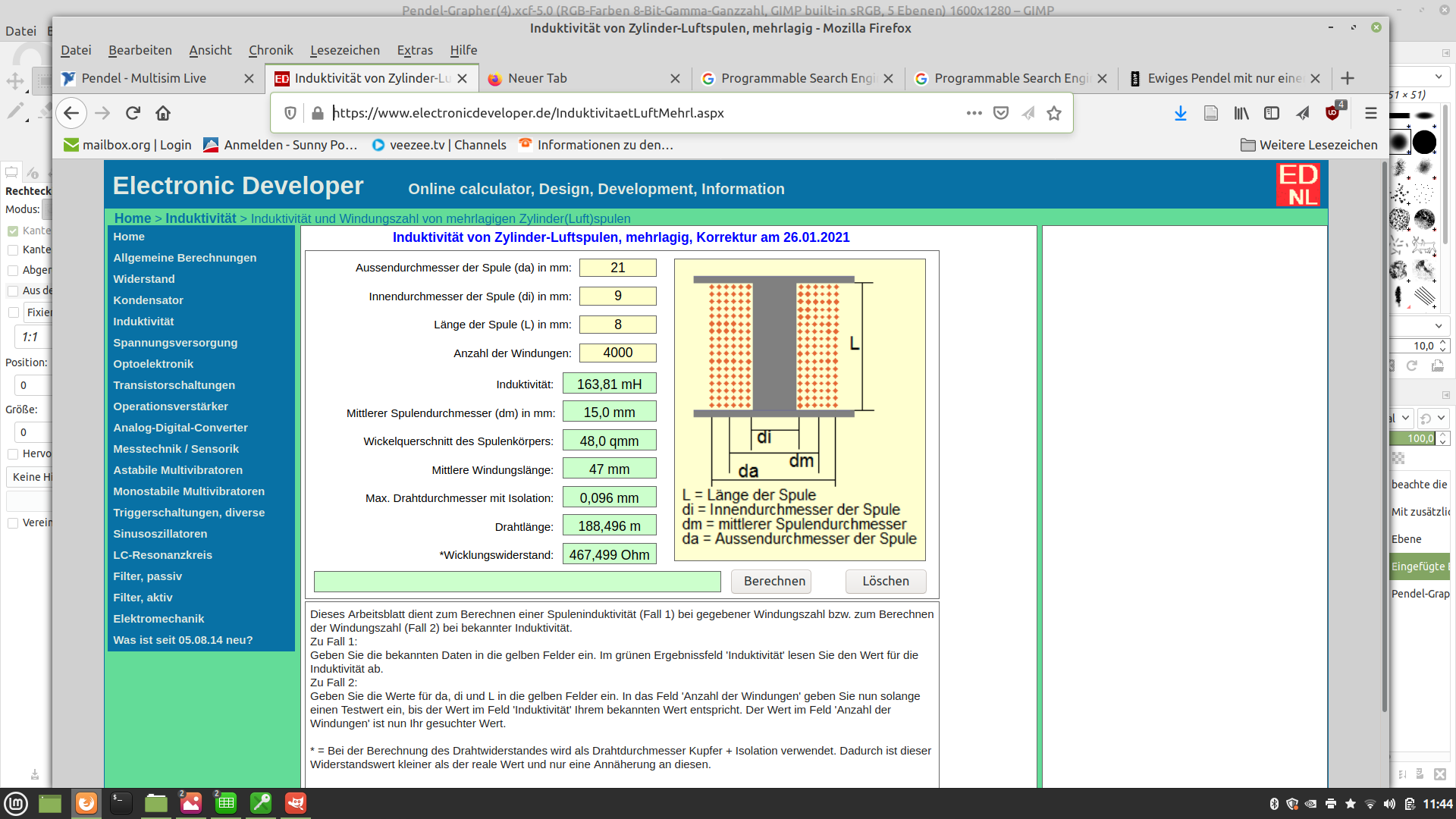
Task: Switch to Pendel - Multisim Live tab
Action: coord(144,78)
